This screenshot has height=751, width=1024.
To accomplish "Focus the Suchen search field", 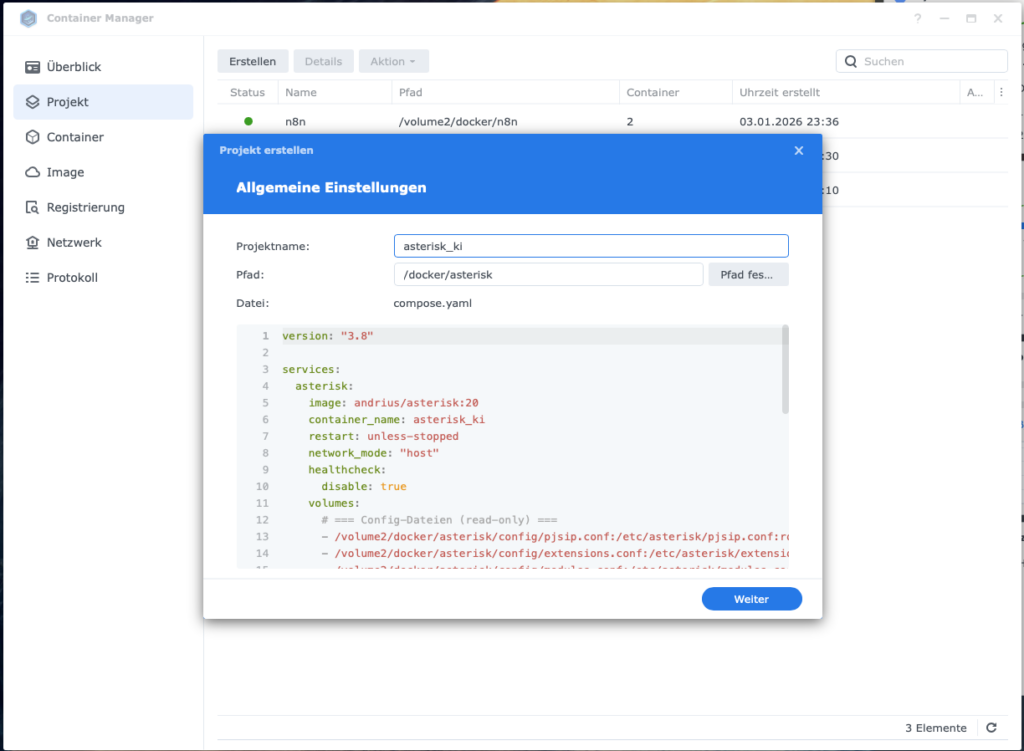I will point(930,61).
